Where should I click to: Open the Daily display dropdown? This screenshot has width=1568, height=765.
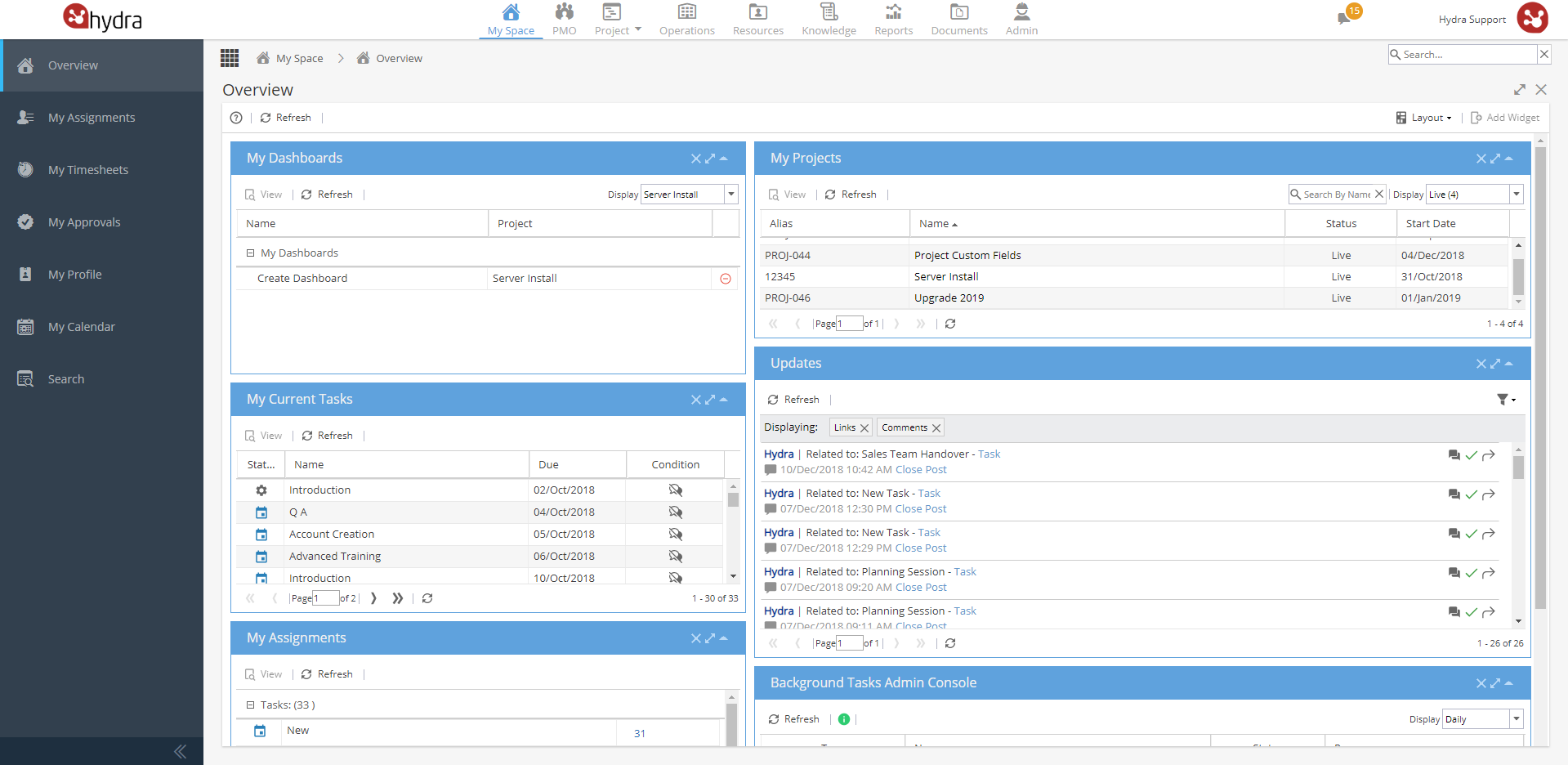(1517, 719)
